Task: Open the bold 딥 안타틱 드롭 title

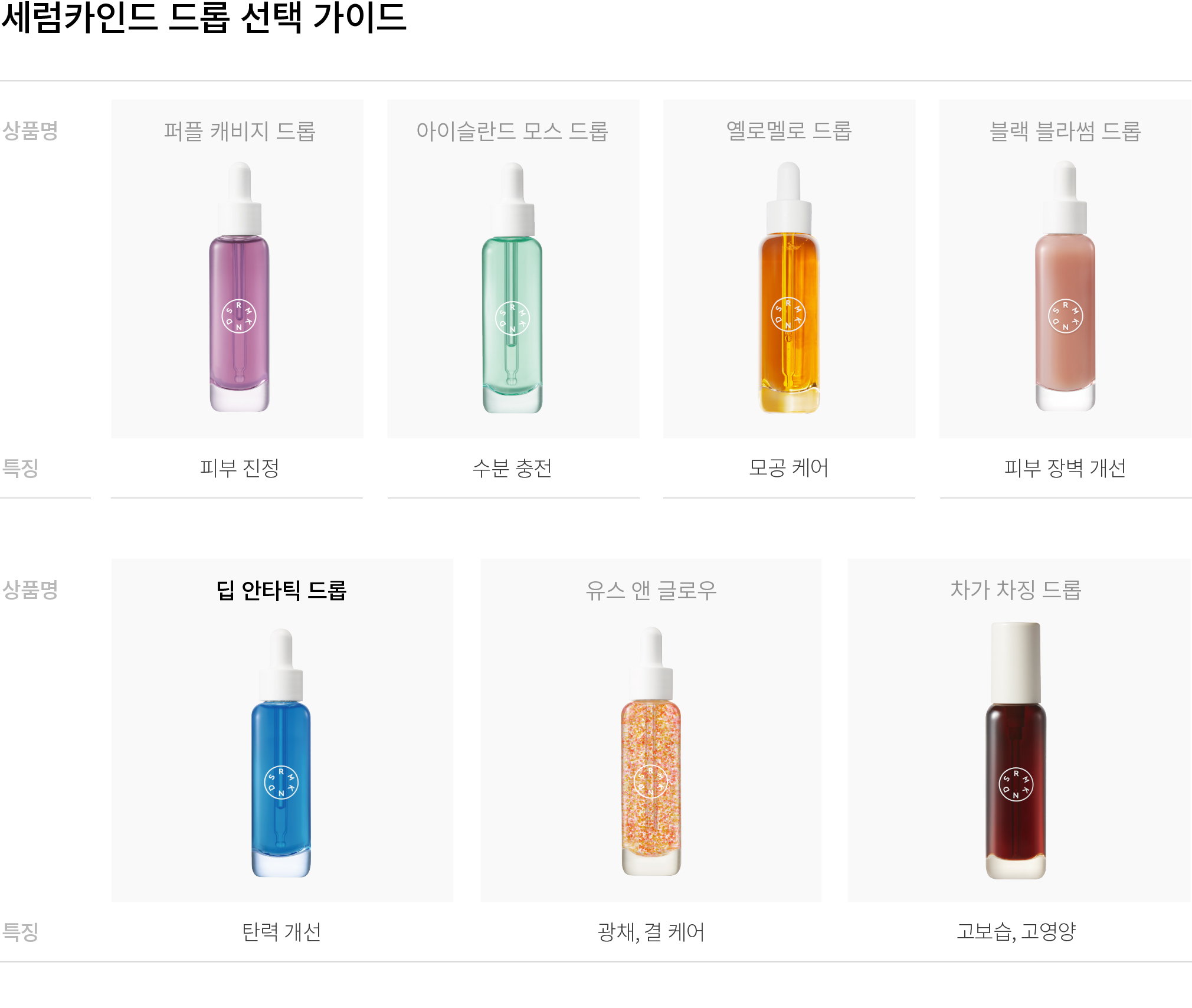Action: tap(281, 590)
